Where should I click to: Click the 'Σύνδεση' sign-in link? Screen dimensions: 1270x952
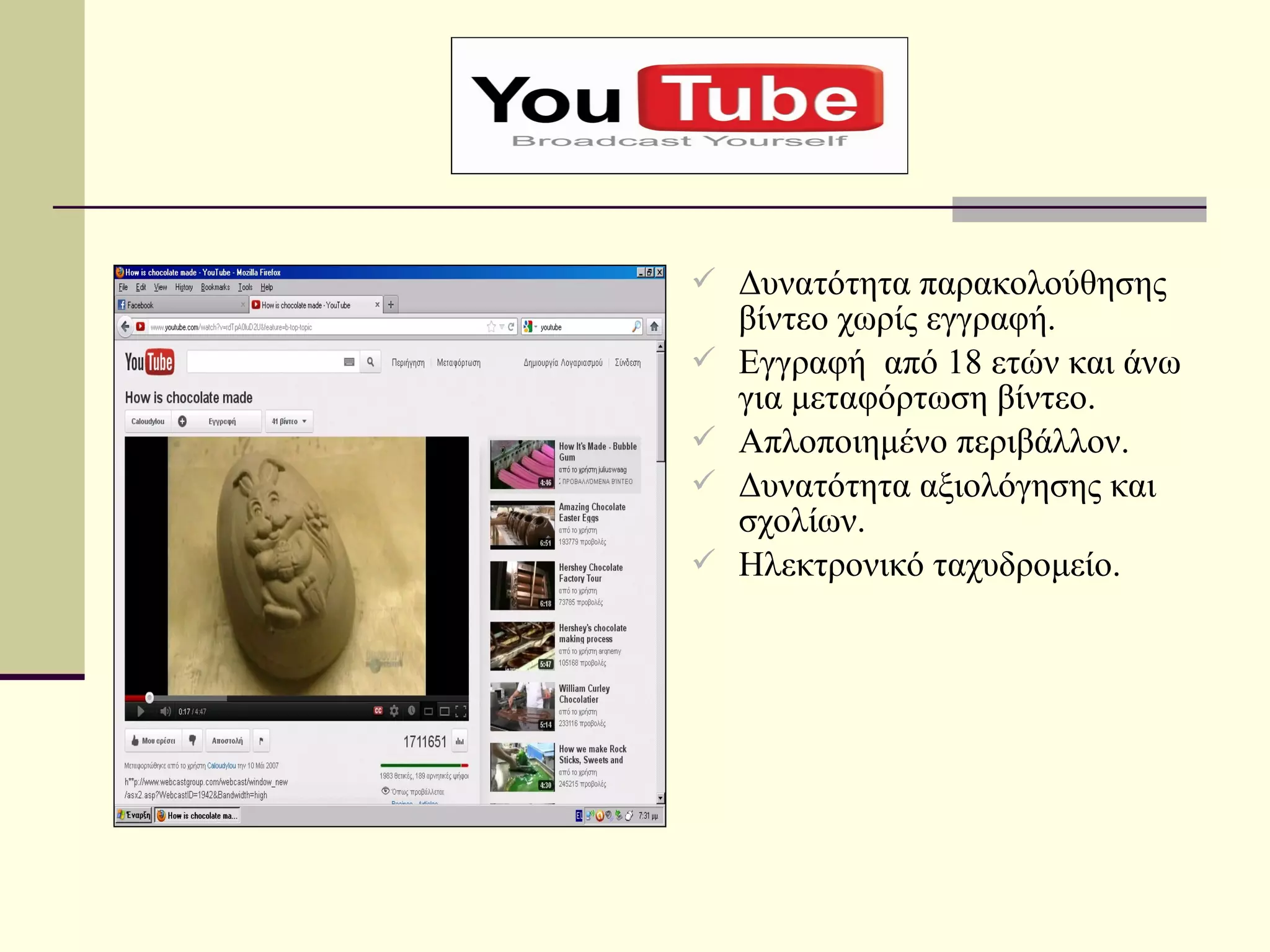click(x=628, y=363)
